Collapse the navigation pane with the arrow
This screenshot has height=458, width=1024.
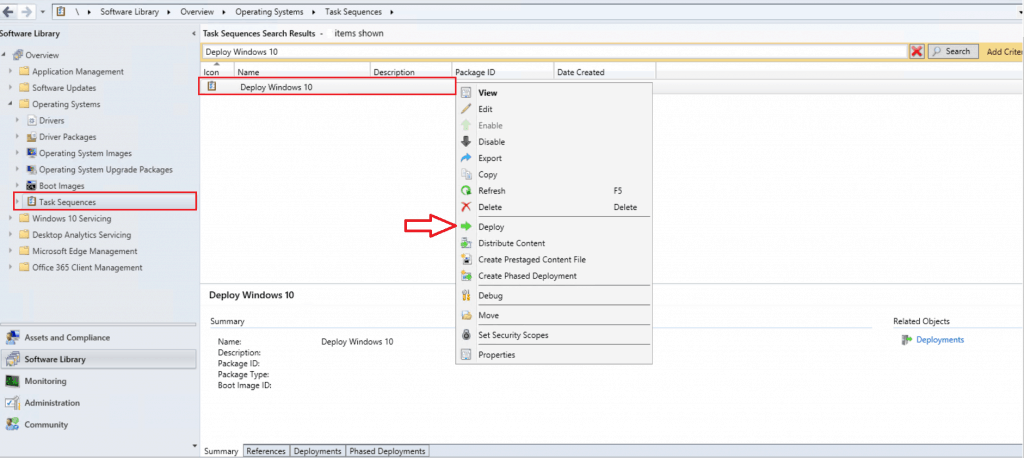[x=194, y=33]
